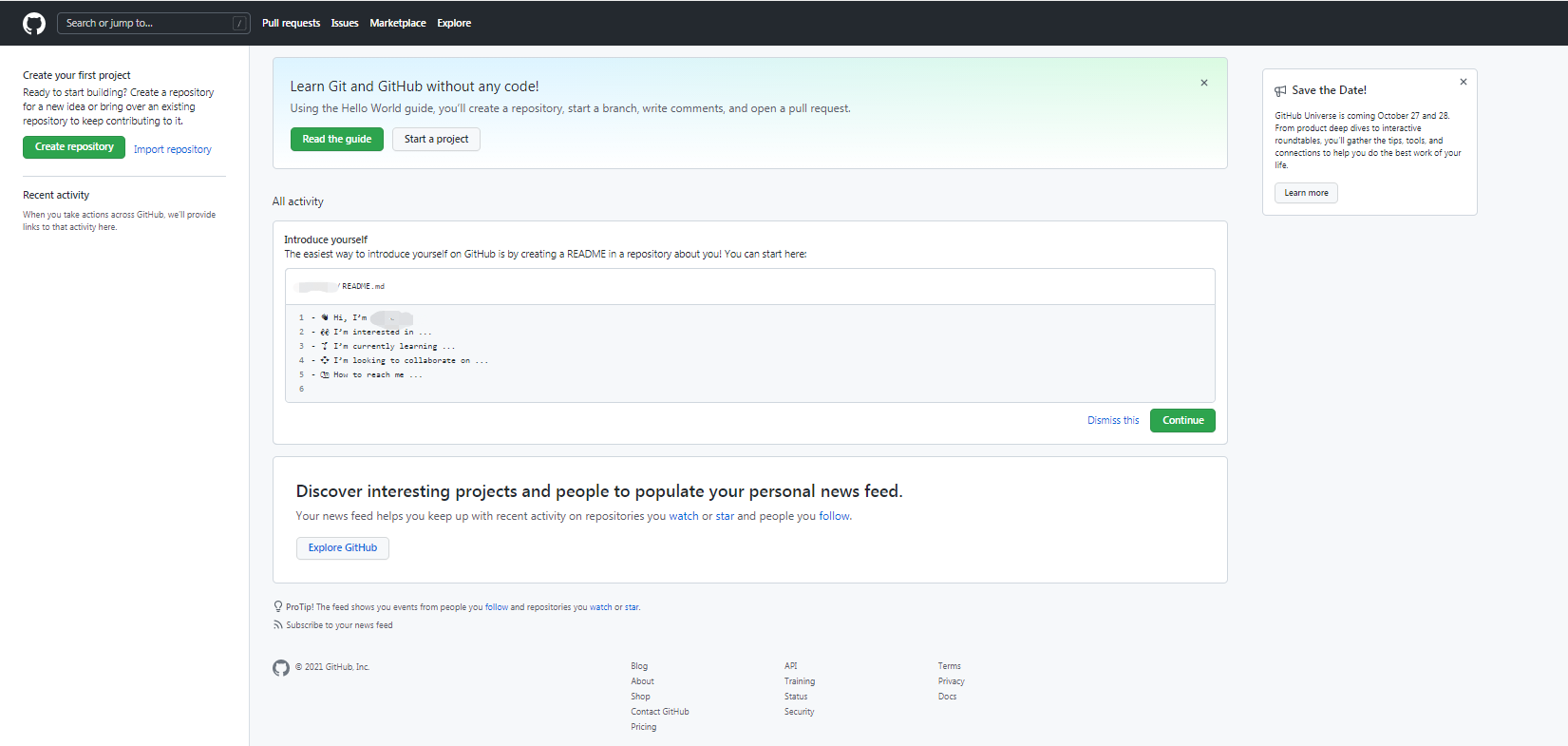
Task: Click the lightbulb ProTip icon
Action: point(278,606)
